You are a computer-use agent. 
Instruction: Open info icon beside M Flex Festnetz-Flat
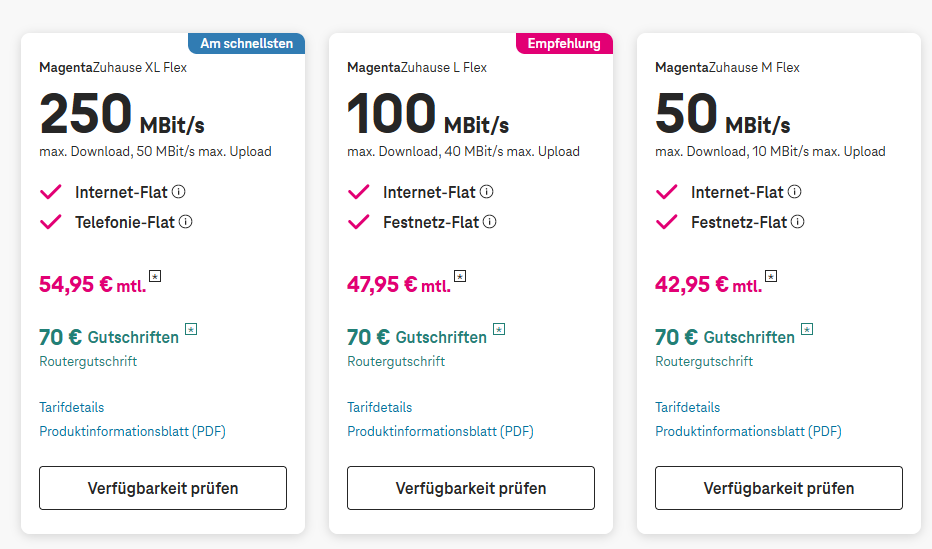797,222
